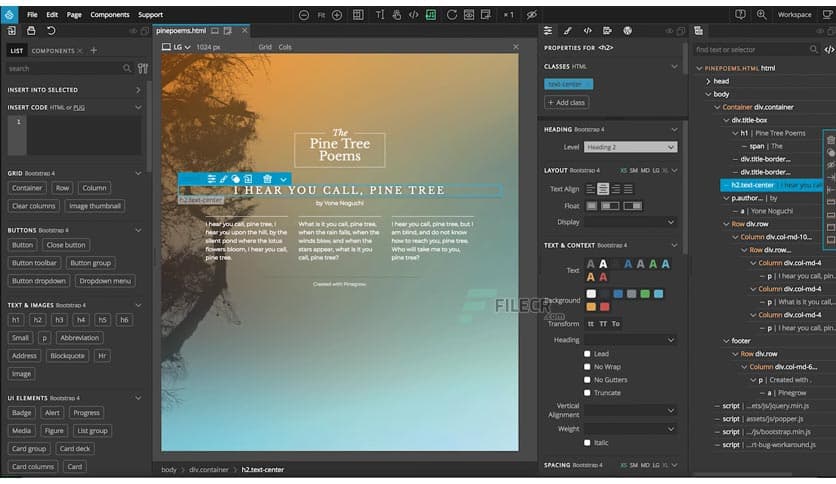The height and width of the screenshot is (484, 836).
Task: Click the undo arrow in left panel
Action: click(51, 31)
